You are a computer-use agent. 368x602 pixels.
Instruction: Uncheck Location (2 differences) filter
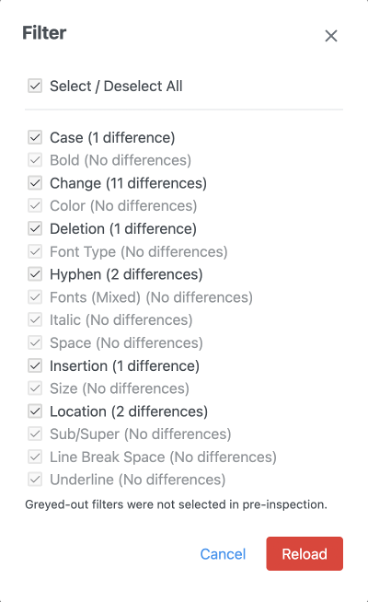pos(35,411)
